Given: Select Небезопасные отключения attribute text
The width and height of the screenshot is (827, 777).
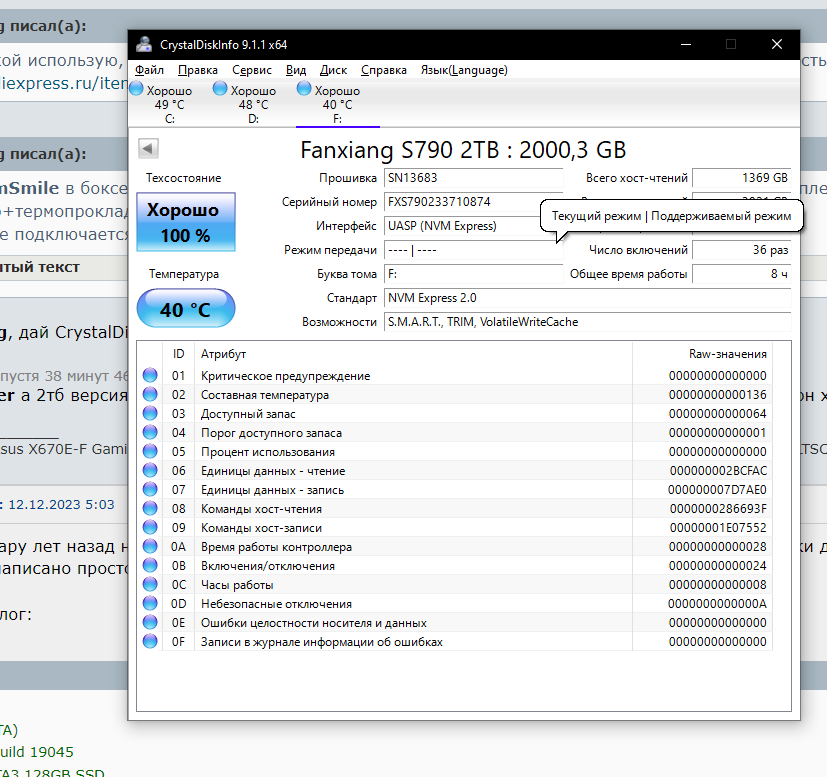Looking at the screenshot, I should click(276, 603).
